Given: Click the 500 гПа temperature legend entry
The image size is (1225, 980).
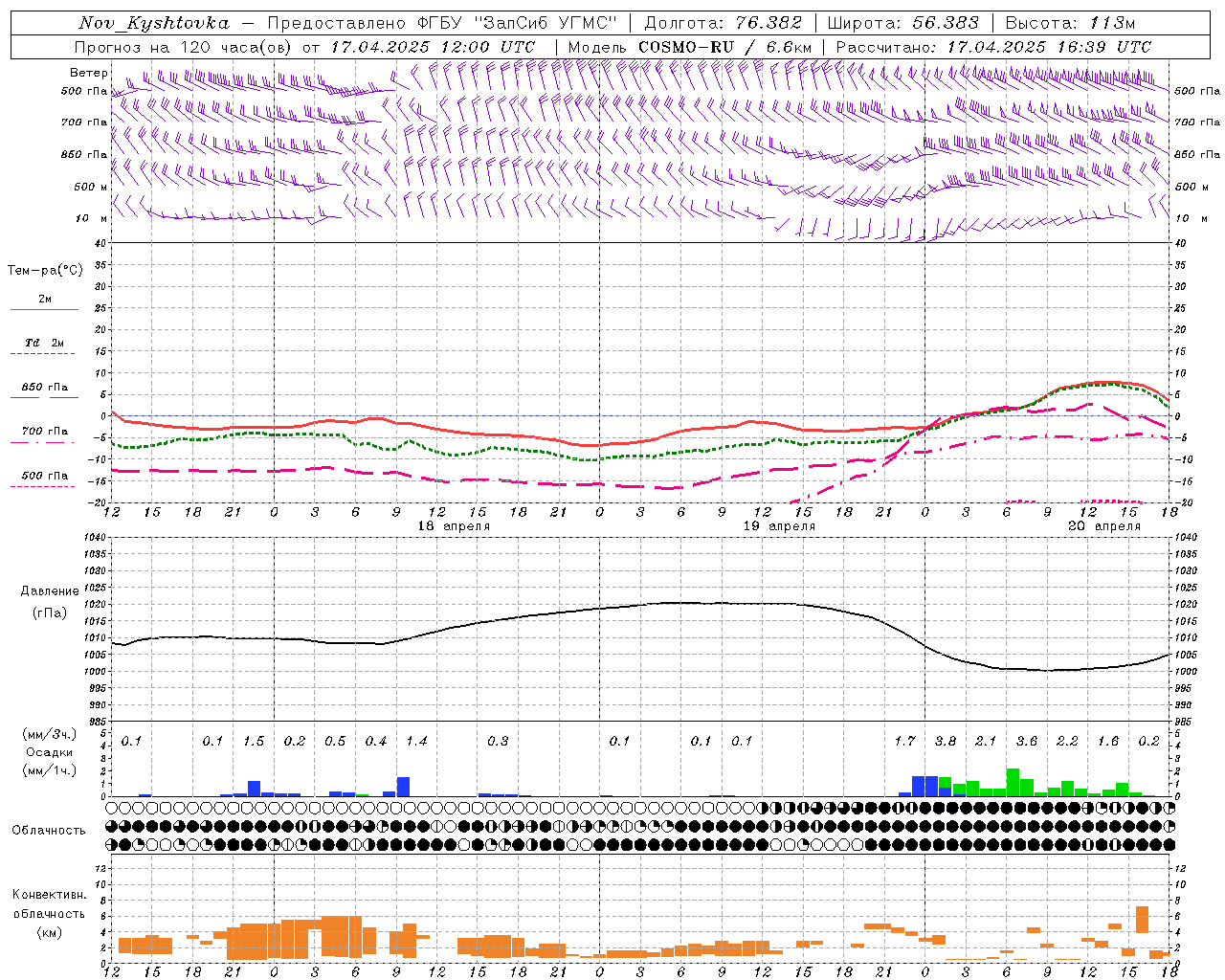Looking at the screenshot, I should 44,477.
